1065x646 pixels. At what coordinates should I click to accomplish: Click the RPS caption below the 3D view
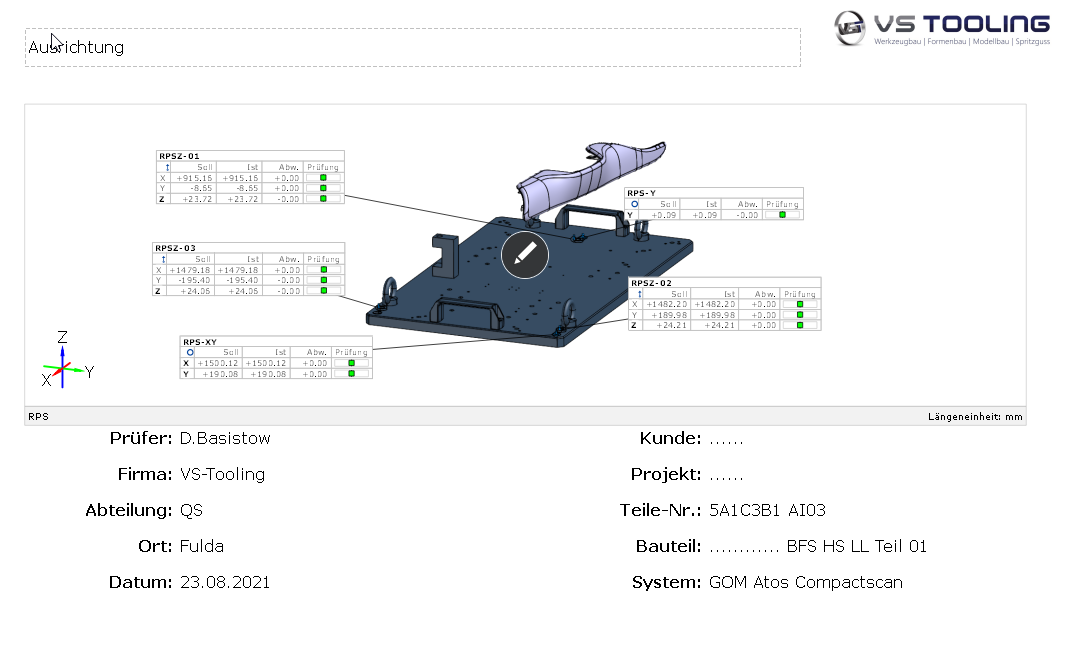pyautogui.click(x=38, y=416)
